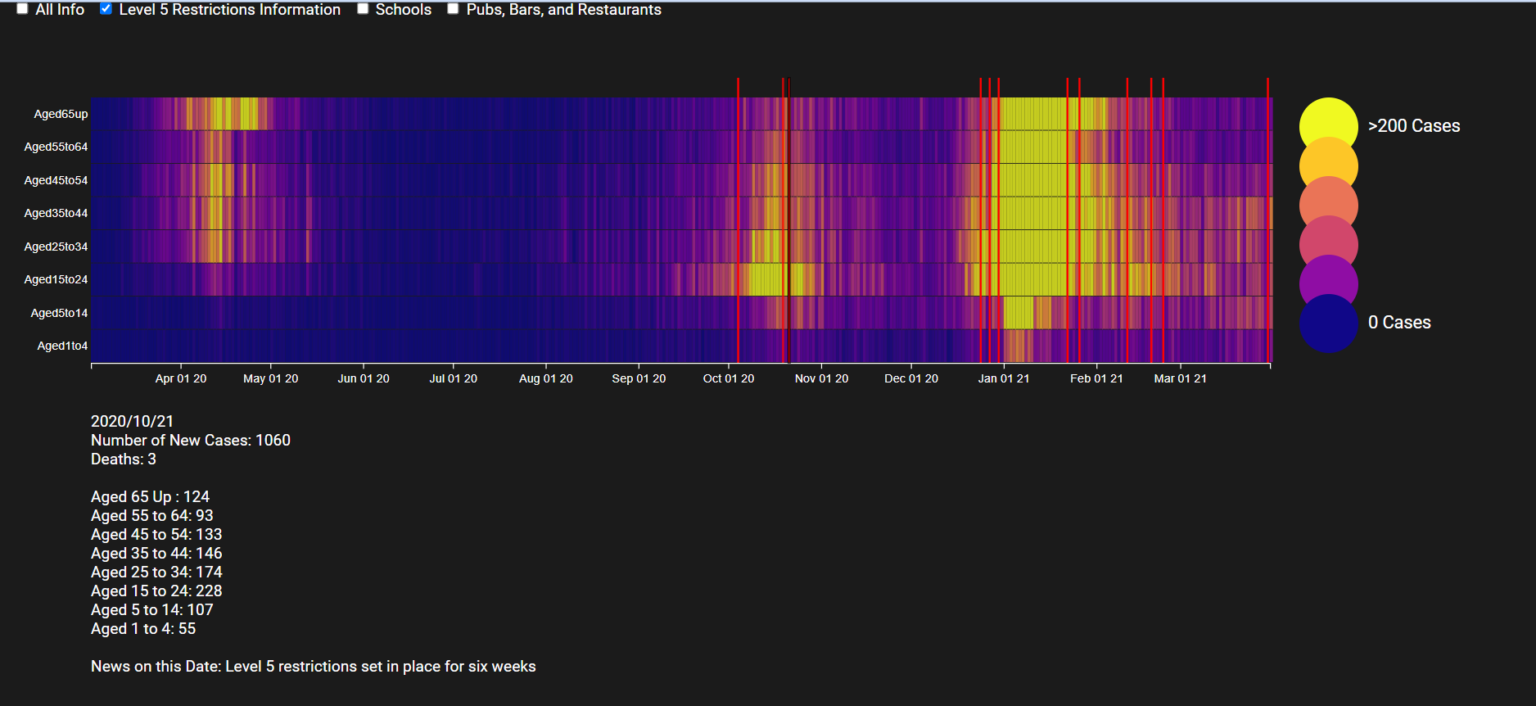
Task: Click the bright yellow block in Aged5to14 row
Action: [x=1018, y=313]
